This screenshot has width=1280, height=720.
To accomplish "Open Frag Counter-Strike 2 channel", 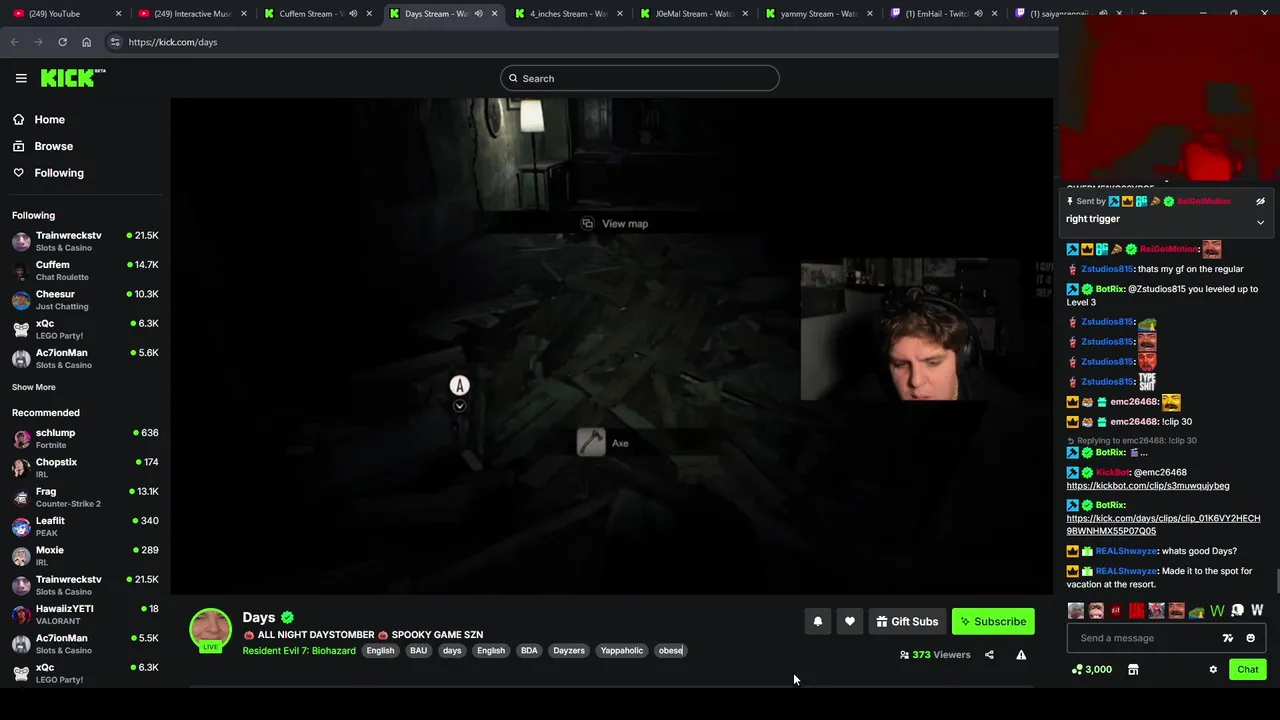I will tap(85, 497).
